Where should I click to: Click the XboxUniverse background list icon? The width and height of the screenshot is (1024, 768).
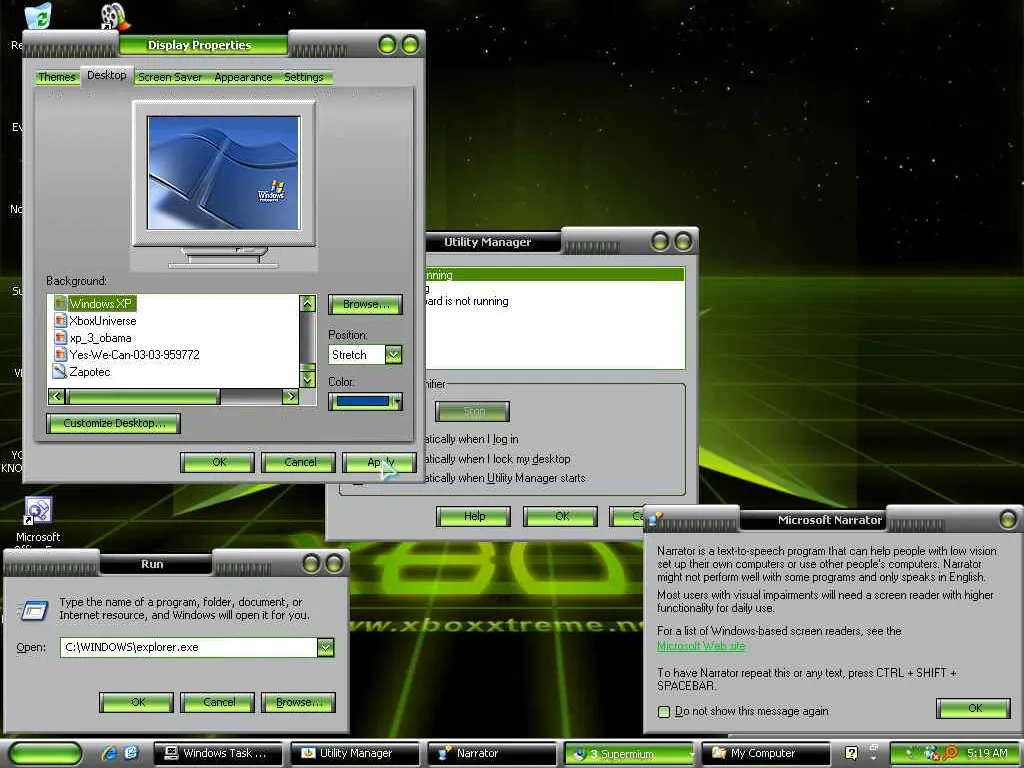click(x=60, y=320)
